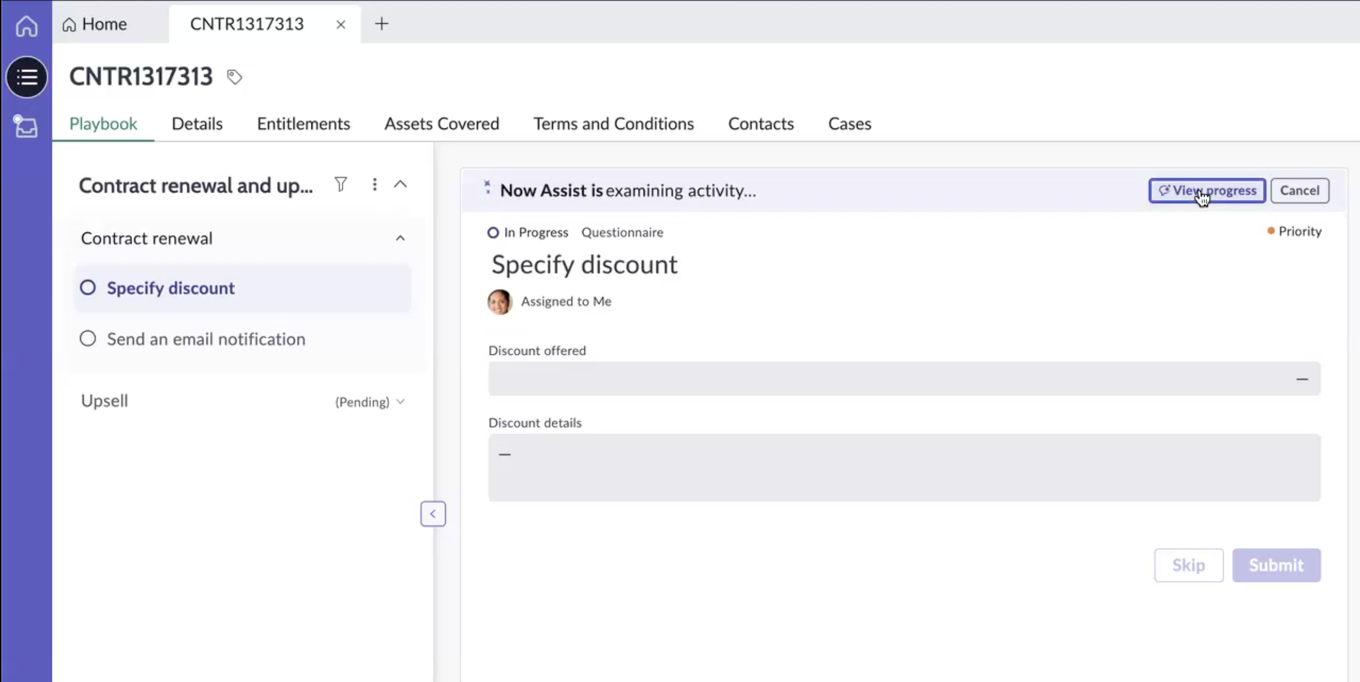This screenshot has height=682, width=1360.
Task: Click Send an email notification status circle
Action: (88, 339)
